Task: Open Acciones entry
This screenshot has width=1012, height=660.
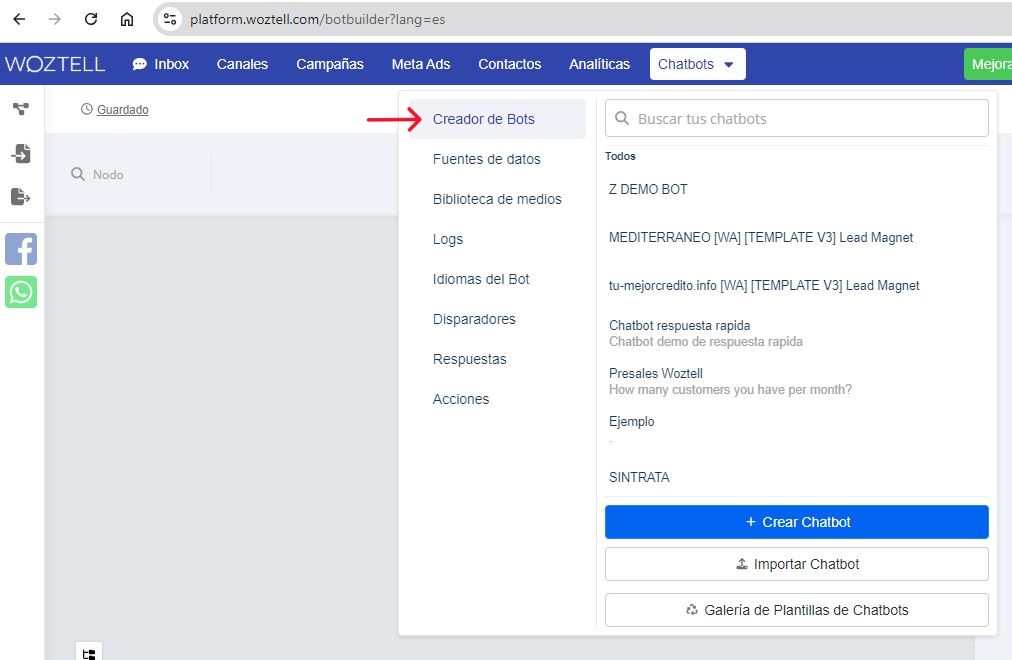Action: [x=461, y=399]
